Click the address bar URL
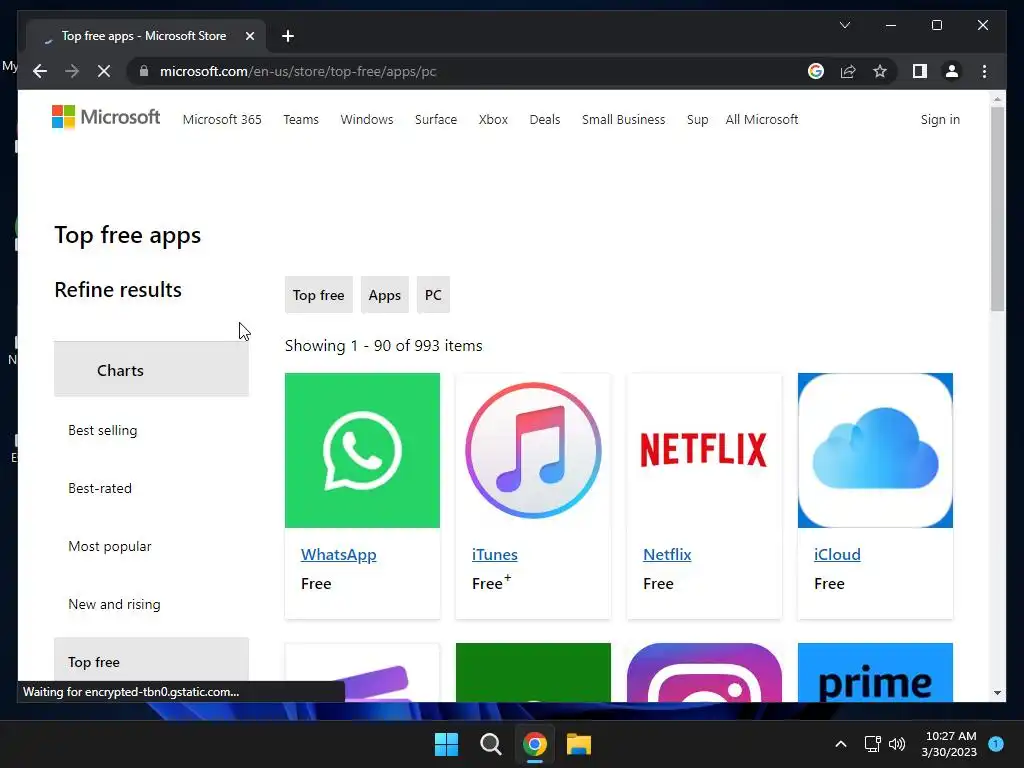Viewport: 1024px width, 768px height. click(298, 71)
